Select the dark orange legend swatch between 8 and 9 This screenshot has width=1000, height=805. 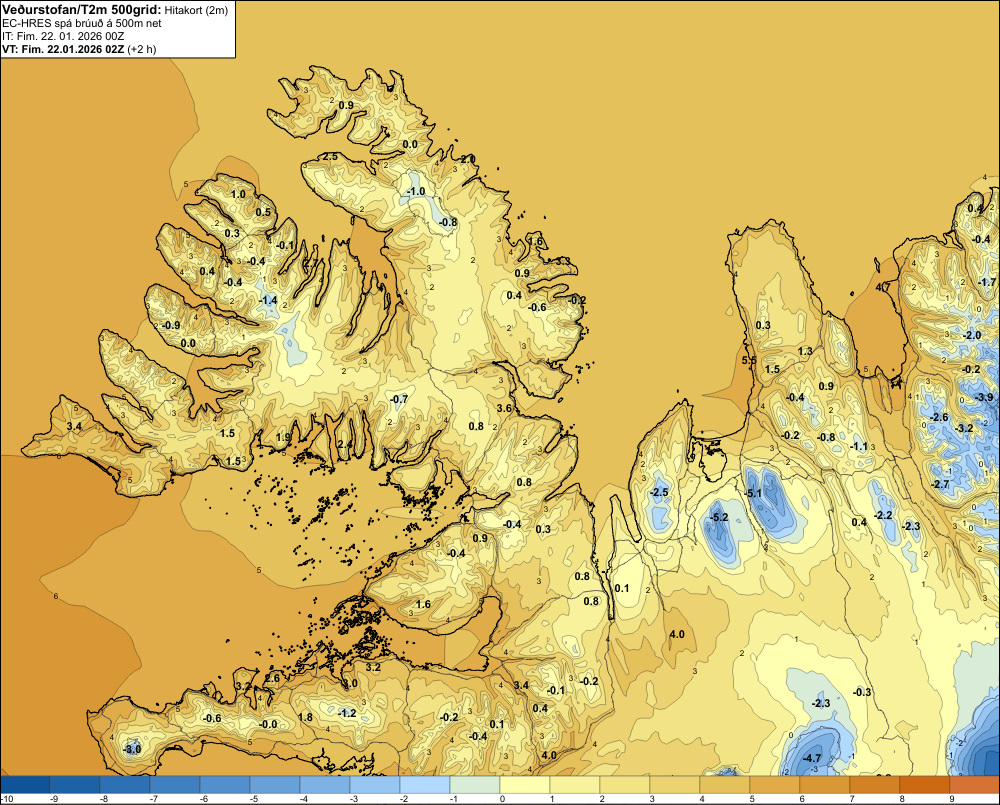925,784
